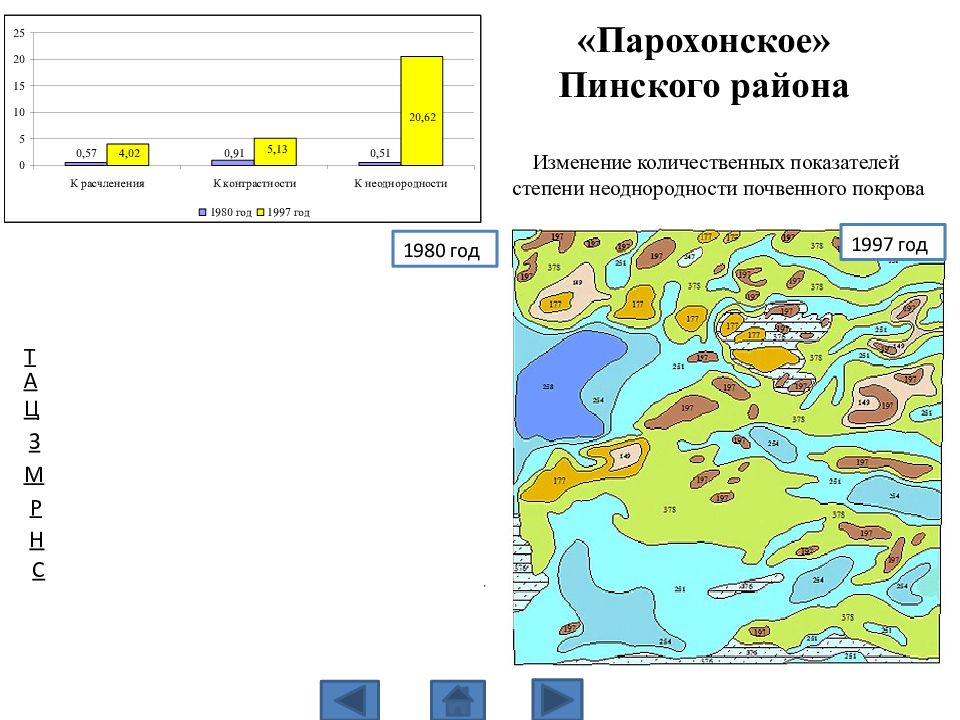Select the «0,91» data label
Screen dimensions: 960x720
click(x=234, y=153)
